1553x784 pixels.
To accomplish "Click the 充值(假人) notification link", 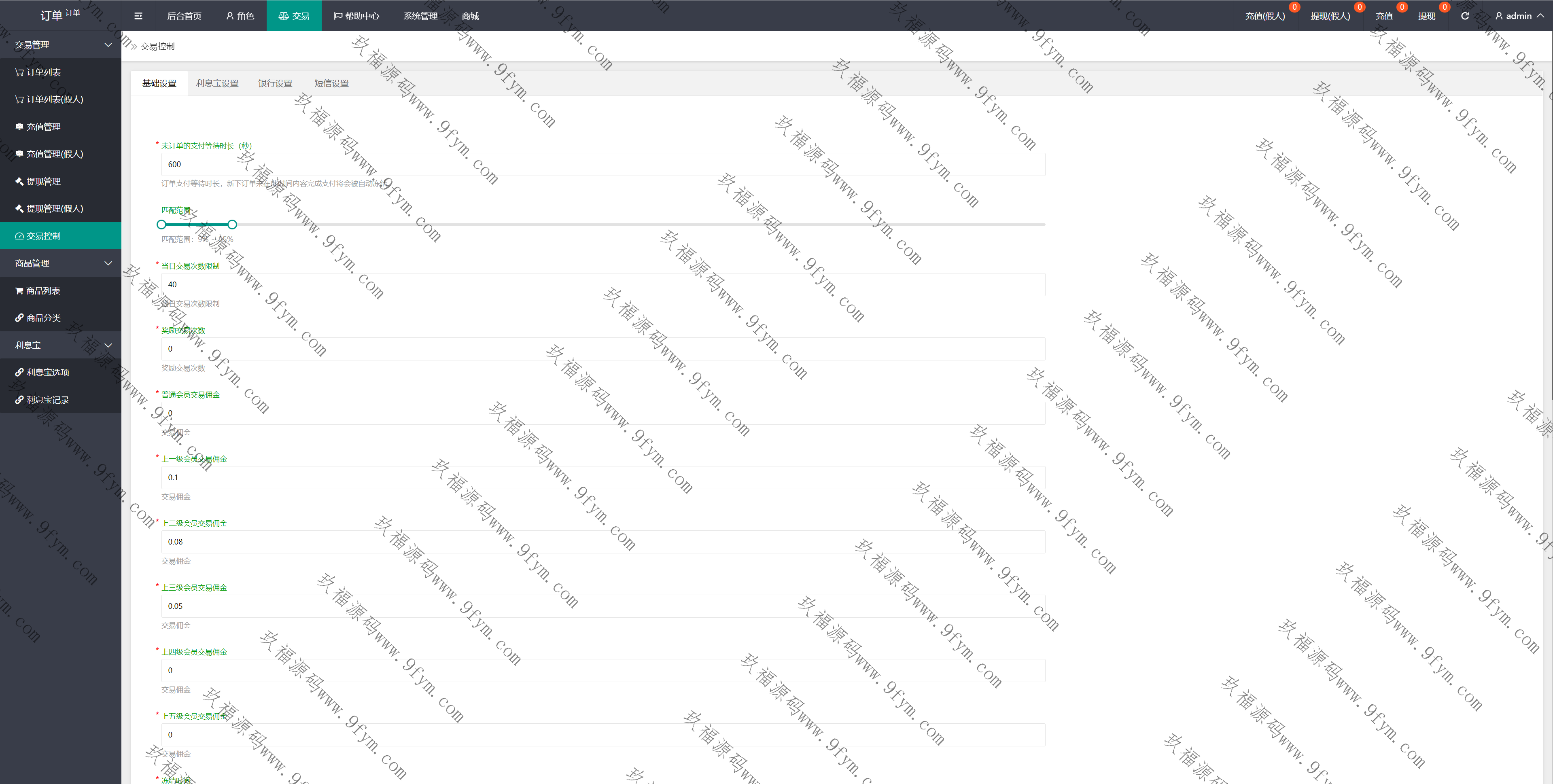I will click(x=1265, y=16).
